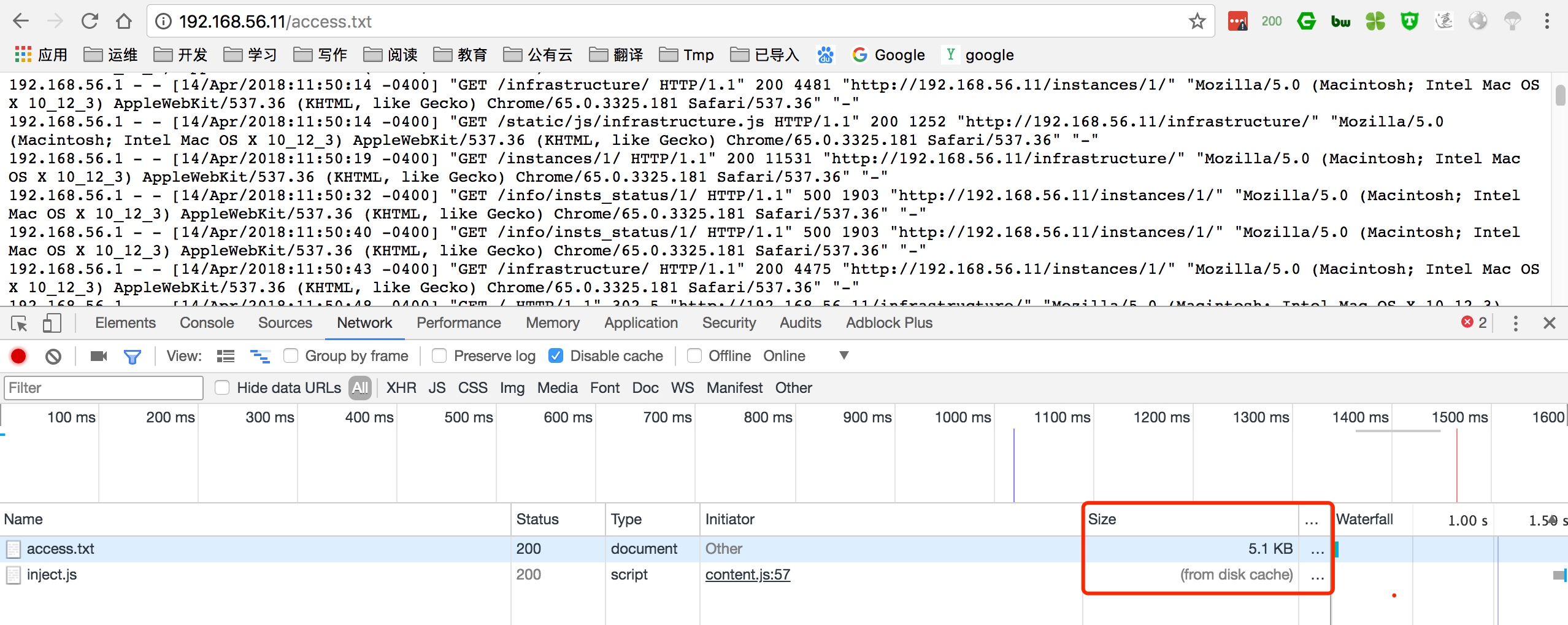Enable Group by frame checkbox

coord(291,355)
